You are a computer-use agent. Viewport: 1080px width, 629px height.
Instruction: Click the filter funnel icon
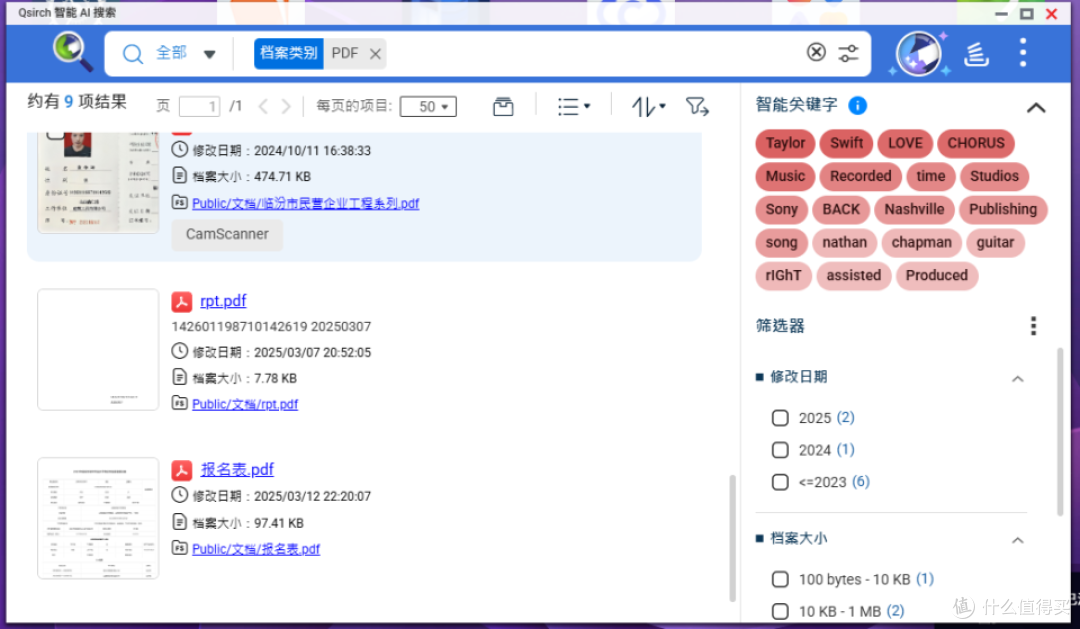(697, 106)
